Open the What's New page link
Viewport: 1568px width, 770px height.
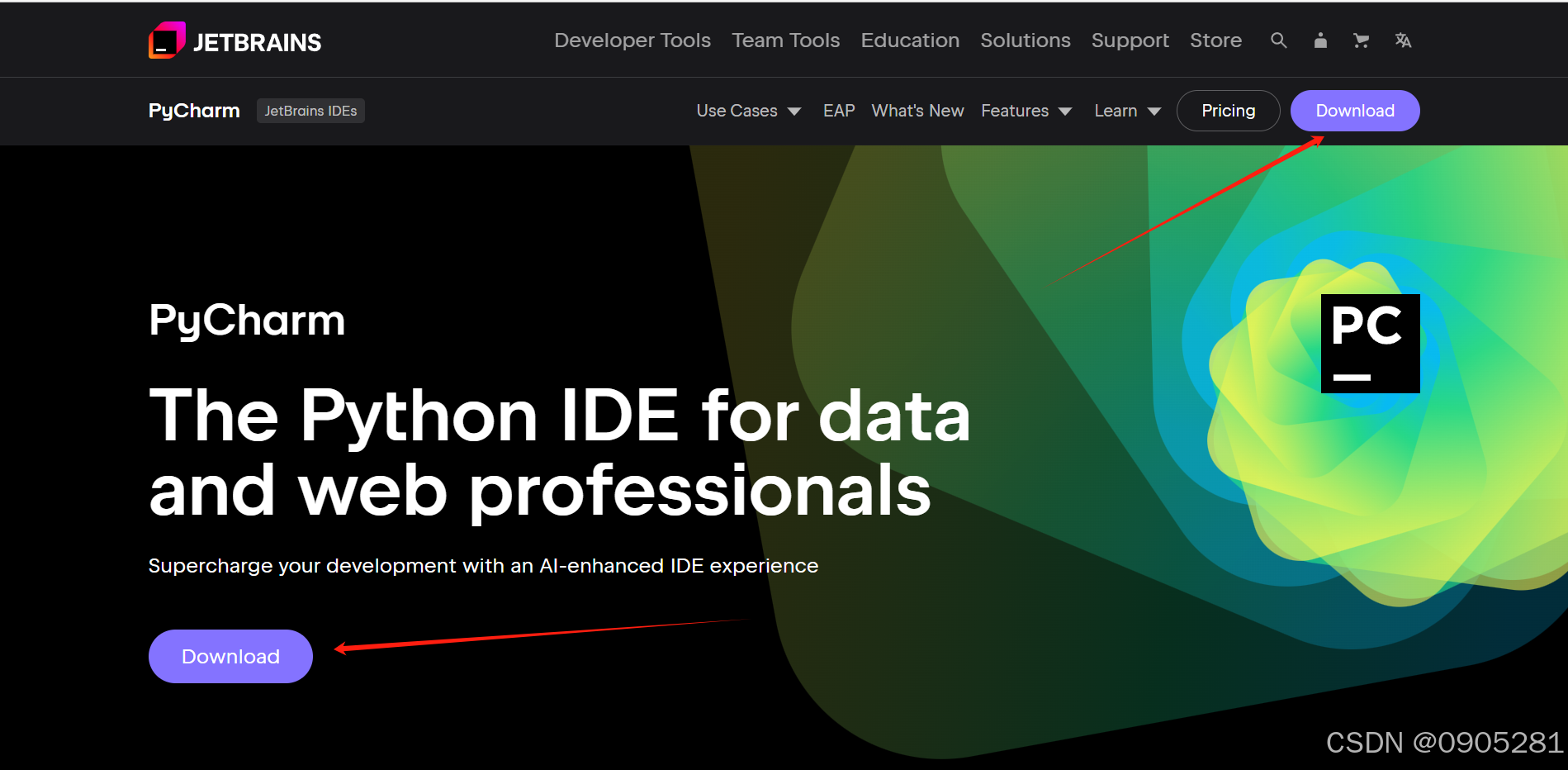pos(917,111)
